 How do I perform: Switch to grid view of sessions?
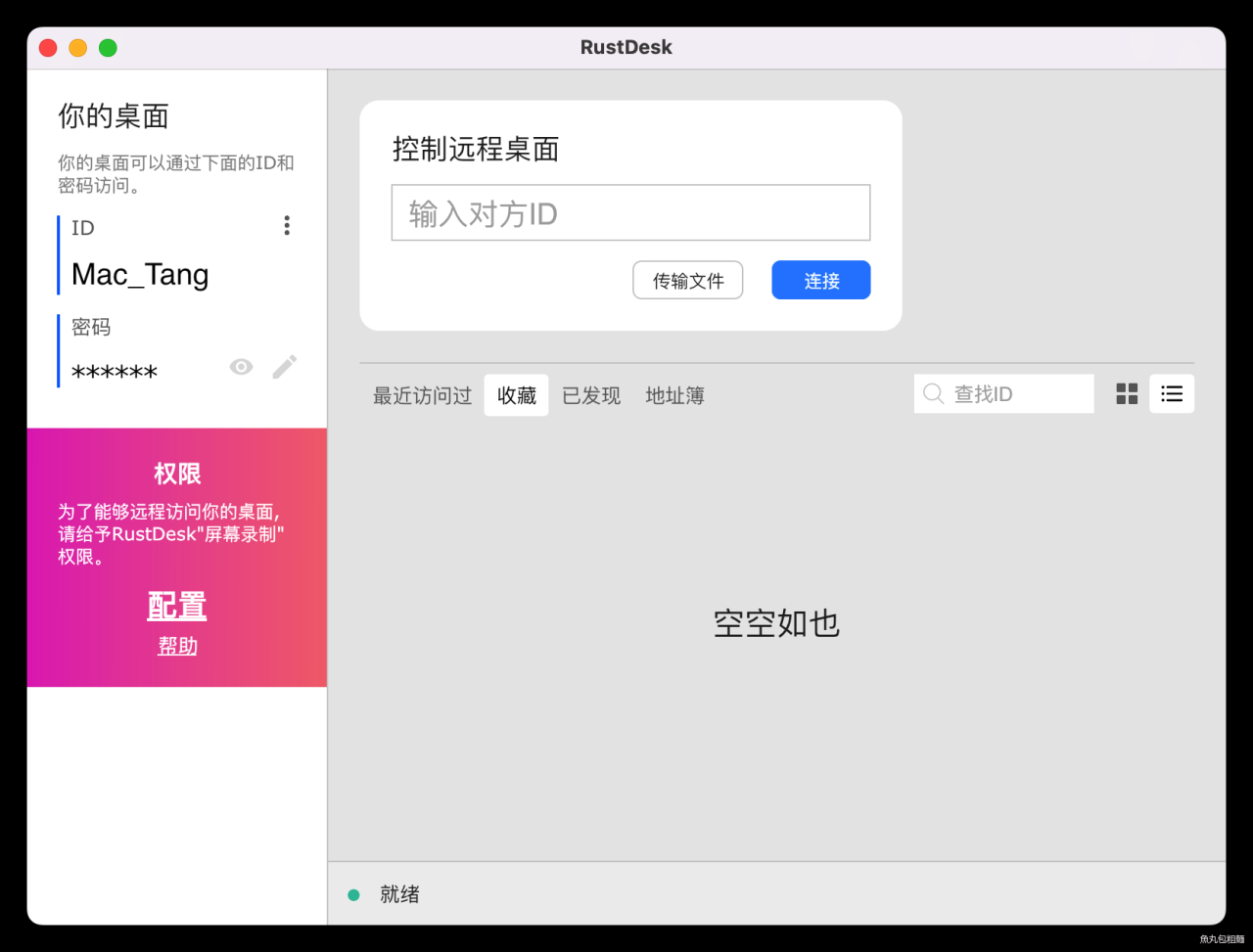(x=1126, y=393)
